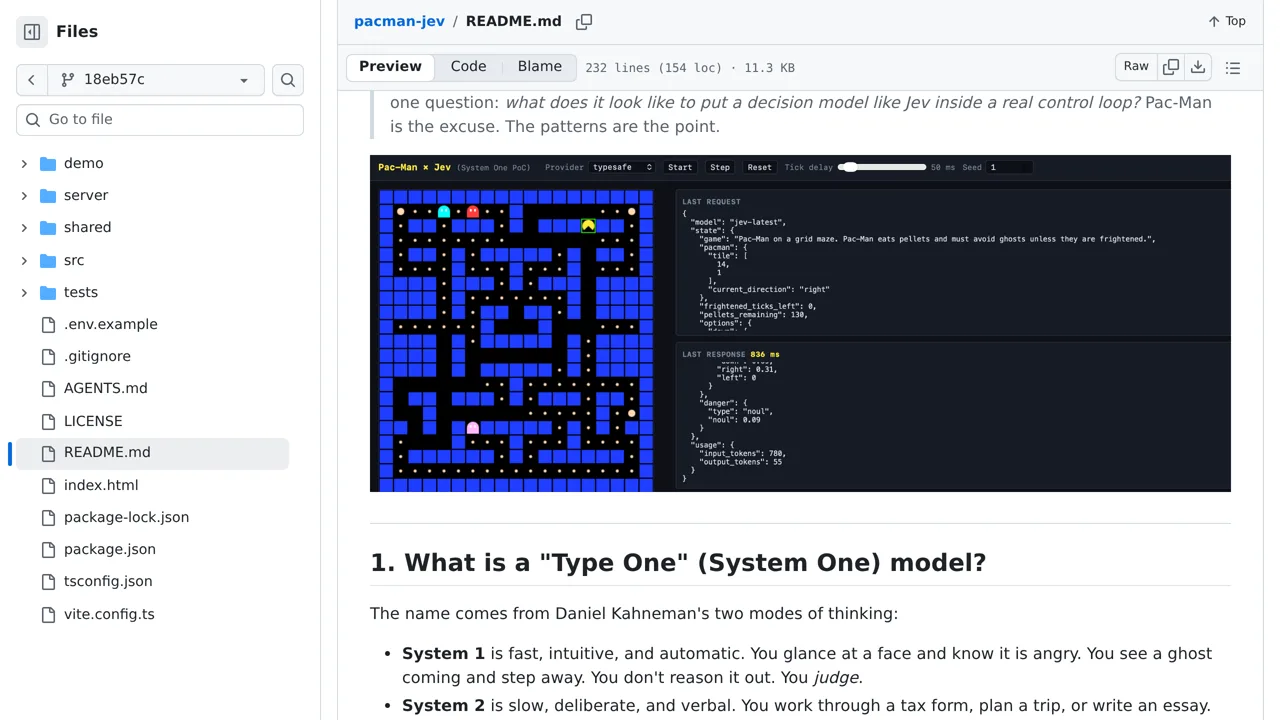Click the .env.example file icon
Viewport: 1280px width, 720px height.
pyautogui.click(x=48, y=324)
